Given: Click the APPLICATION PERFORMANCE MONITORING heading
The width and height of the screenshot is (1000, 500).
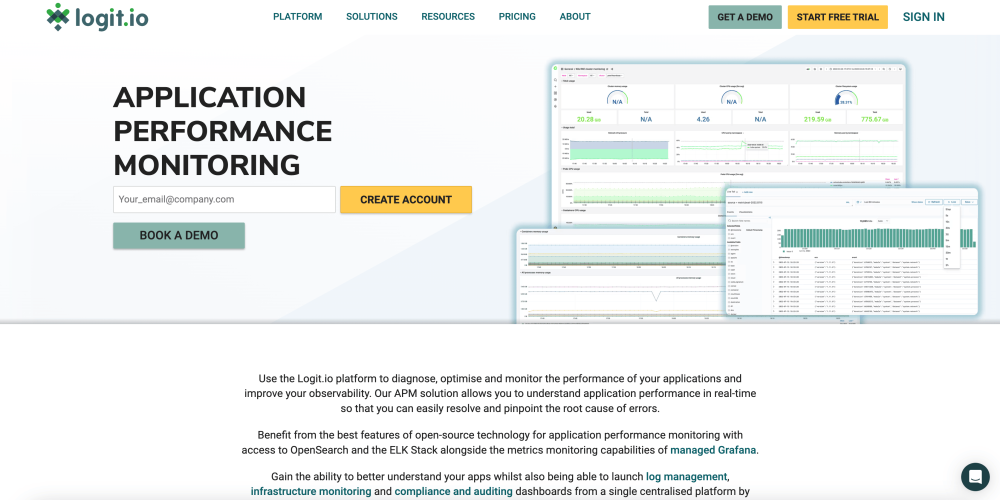Looking at the screenshot, I should coord(223,131).
